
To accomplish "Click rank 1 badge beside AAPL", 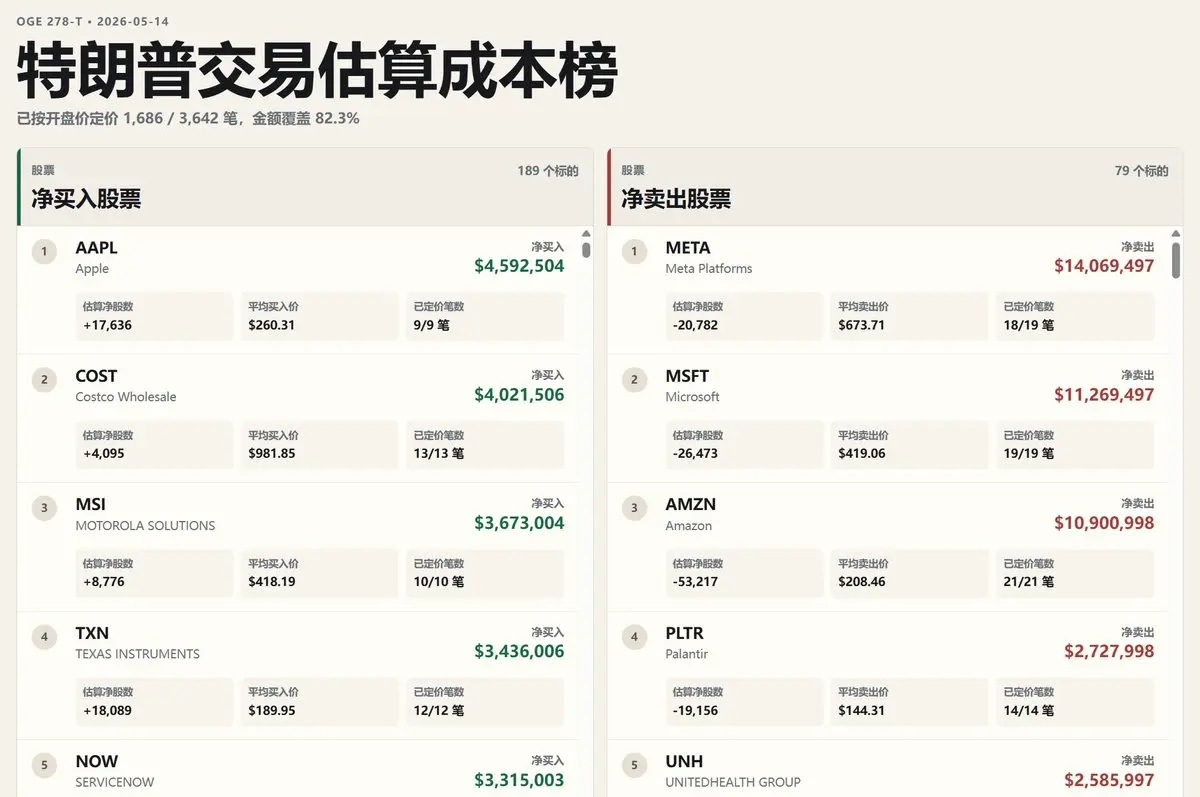I will pyautogui.click(x=44, y=251).
